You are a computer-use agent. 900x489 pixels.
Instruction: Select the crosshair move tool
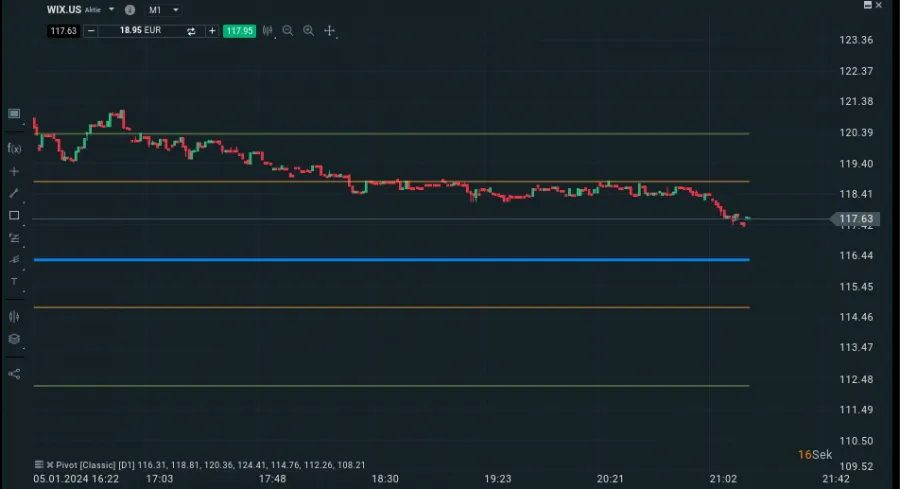click(x=329, y=31)
